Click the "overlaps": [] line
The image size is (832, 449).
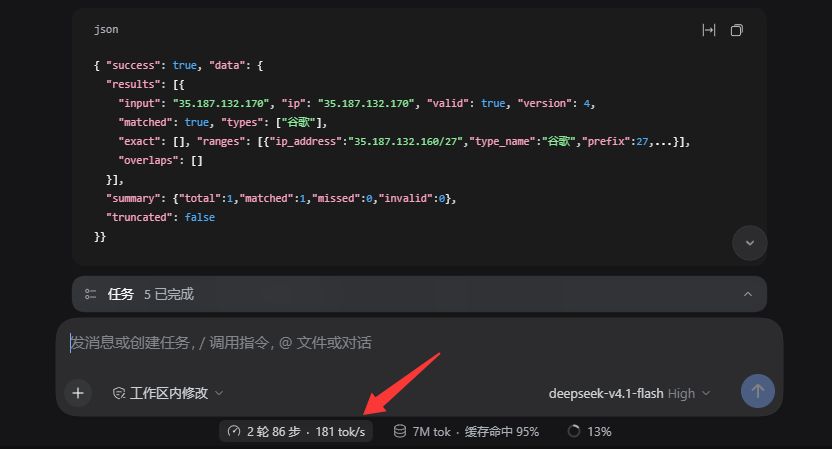pyautogui.click(x=160, y=160)
